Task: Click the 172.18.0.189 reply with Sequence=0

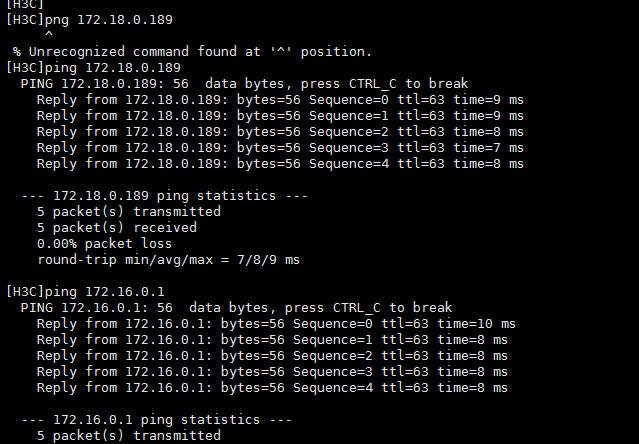Action: (280, 99)
